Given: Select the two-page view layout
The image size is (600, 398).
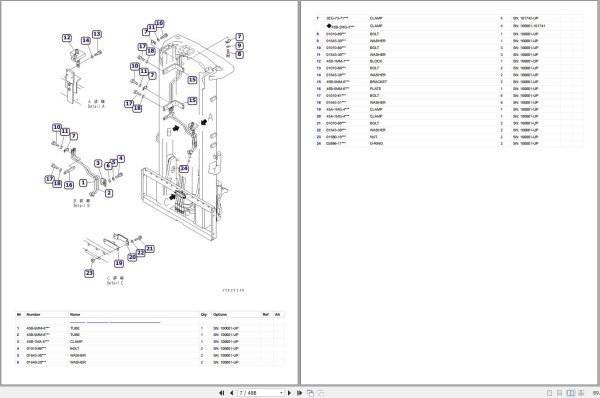Looking at the screenshot, I should click(x=570, y=393).
